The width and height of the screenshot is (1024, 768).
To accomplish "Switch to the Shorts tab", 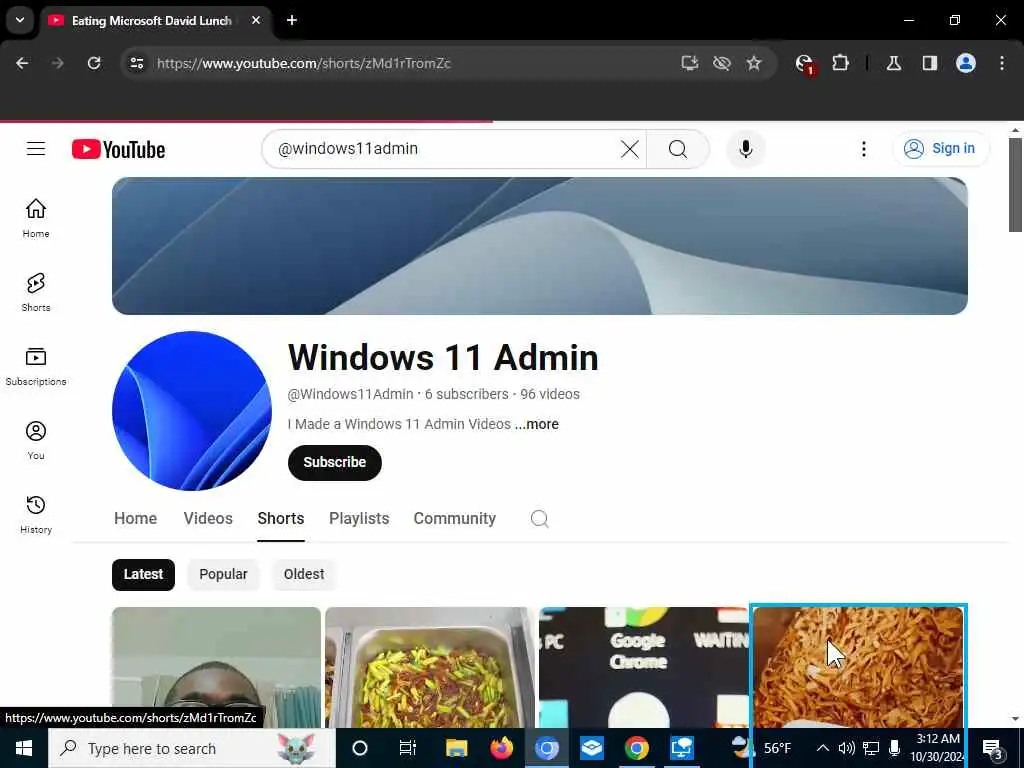I will tap(281, 519).
